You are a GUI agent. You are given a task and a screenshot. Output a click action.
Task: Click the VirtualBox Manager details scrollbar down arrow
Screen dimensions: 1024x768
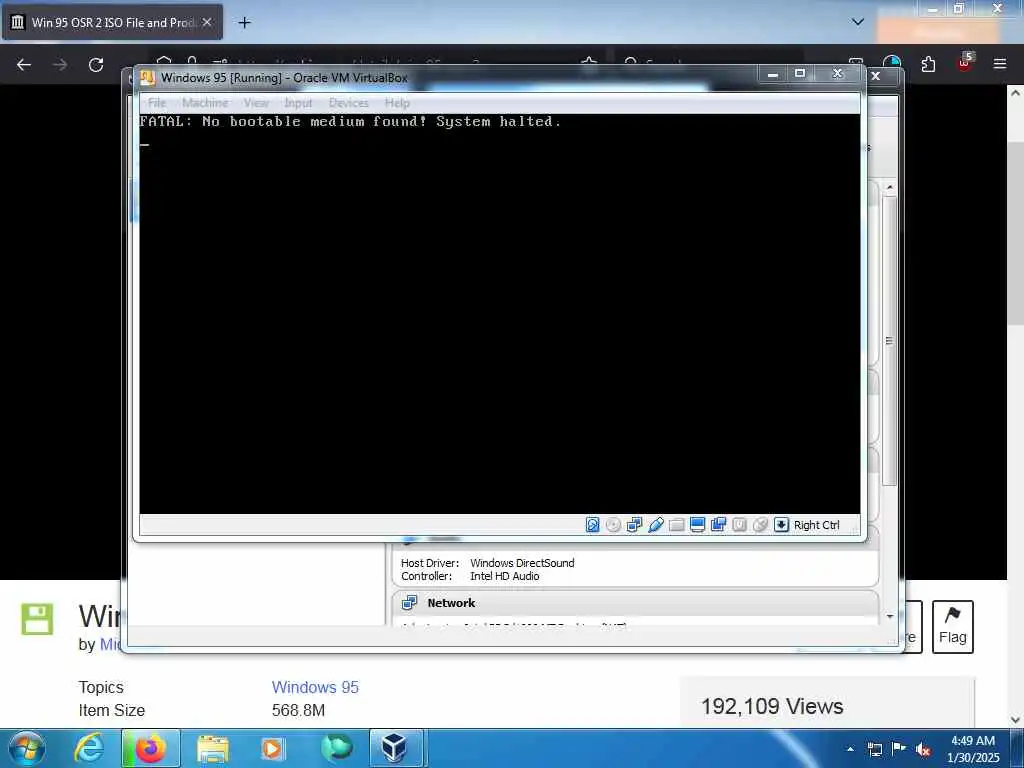coord(889,616)
